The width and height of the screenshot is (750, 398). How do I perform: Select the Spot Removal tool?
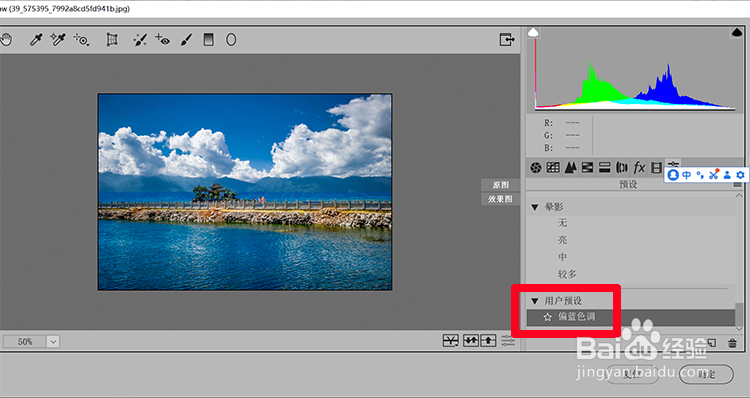140,40
